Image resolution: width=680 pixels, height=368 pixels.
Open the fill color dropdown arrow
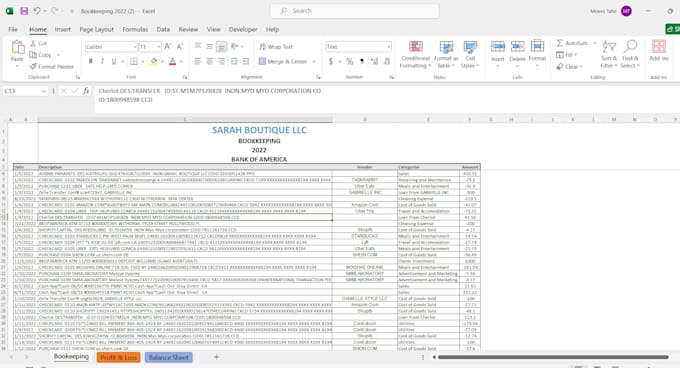[x=162, y=62]
